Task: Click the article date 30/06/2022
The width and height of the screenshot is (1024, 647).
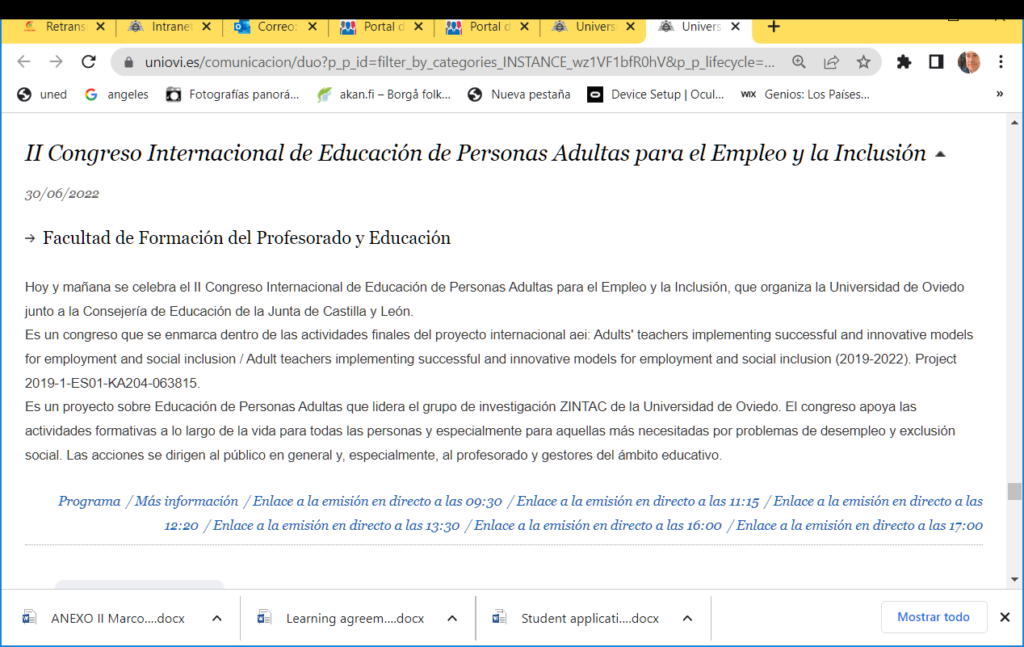Action: 62,193
